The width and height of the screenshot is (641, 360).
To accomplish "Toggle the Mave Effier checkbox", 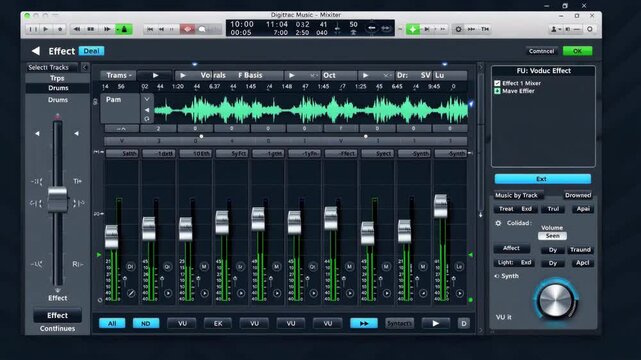I will 497,91.
